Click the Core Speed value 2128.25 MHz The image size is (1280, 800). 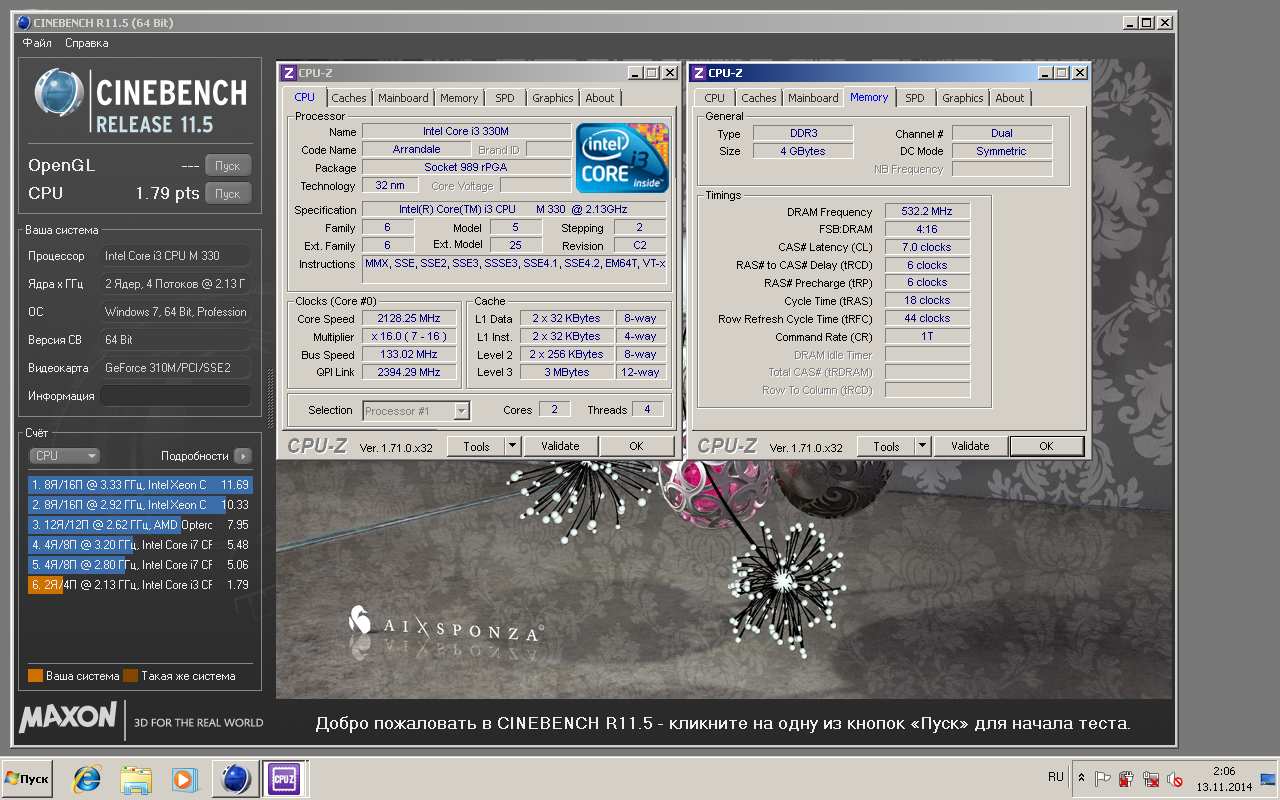click(410, 319)
